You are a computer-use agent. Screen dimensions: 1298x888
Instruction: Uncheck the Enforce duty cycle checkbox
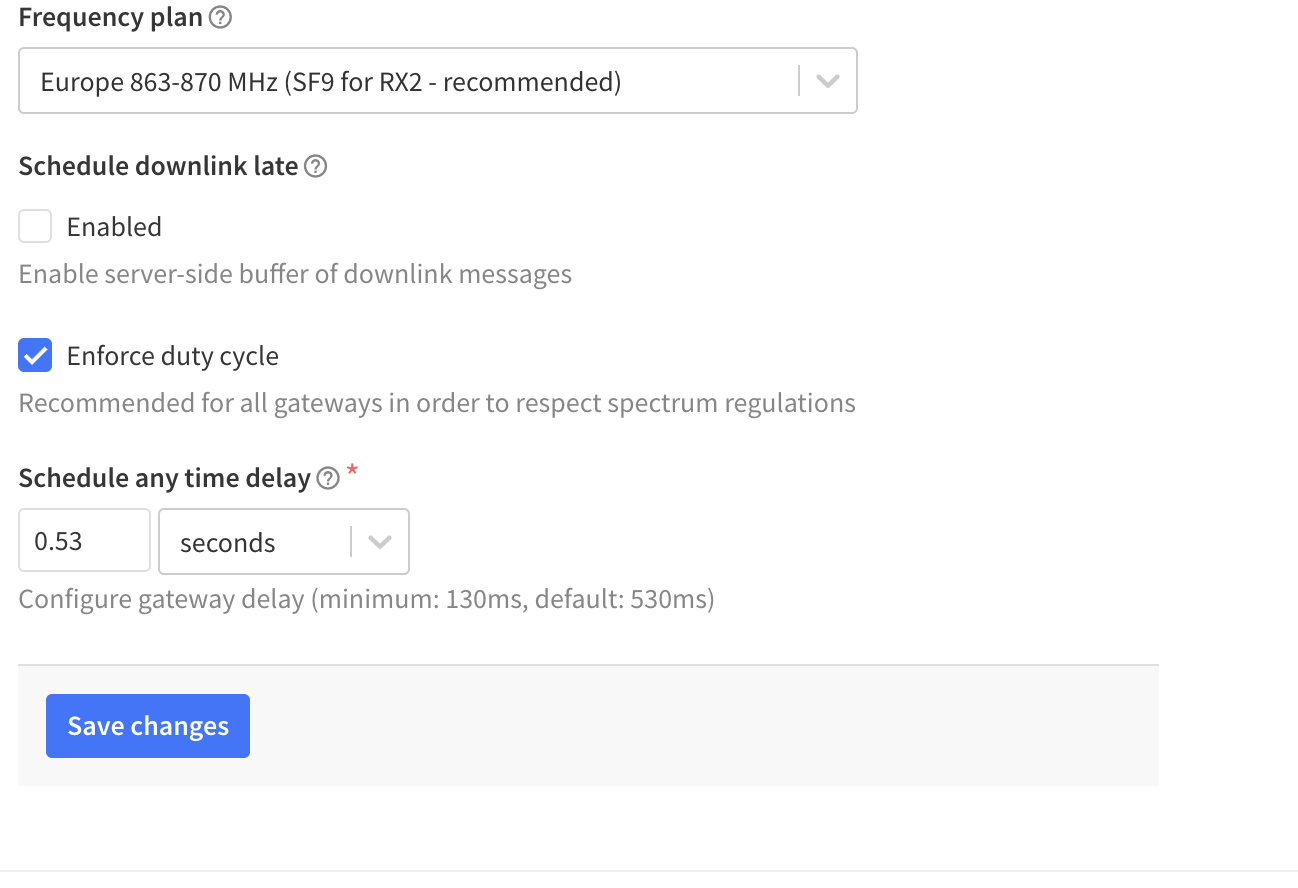point(35,356)
